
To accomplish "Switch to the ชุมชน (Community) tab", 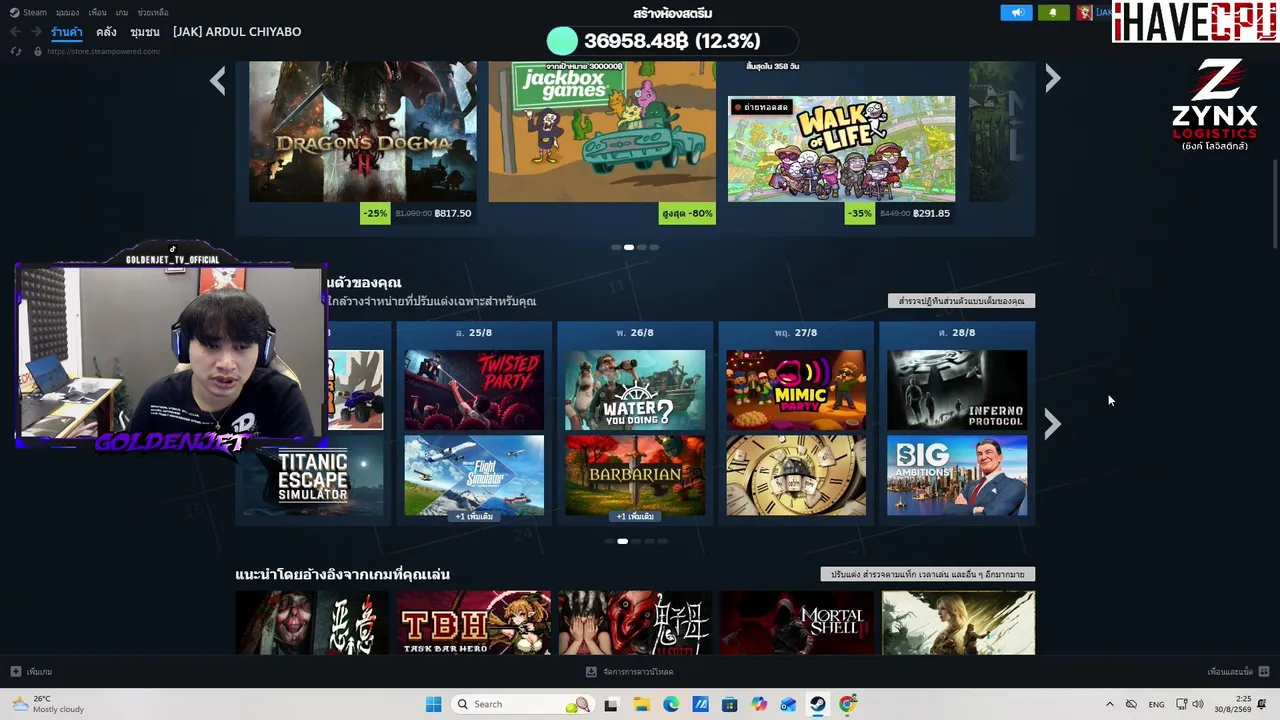I will coord(145,32).
